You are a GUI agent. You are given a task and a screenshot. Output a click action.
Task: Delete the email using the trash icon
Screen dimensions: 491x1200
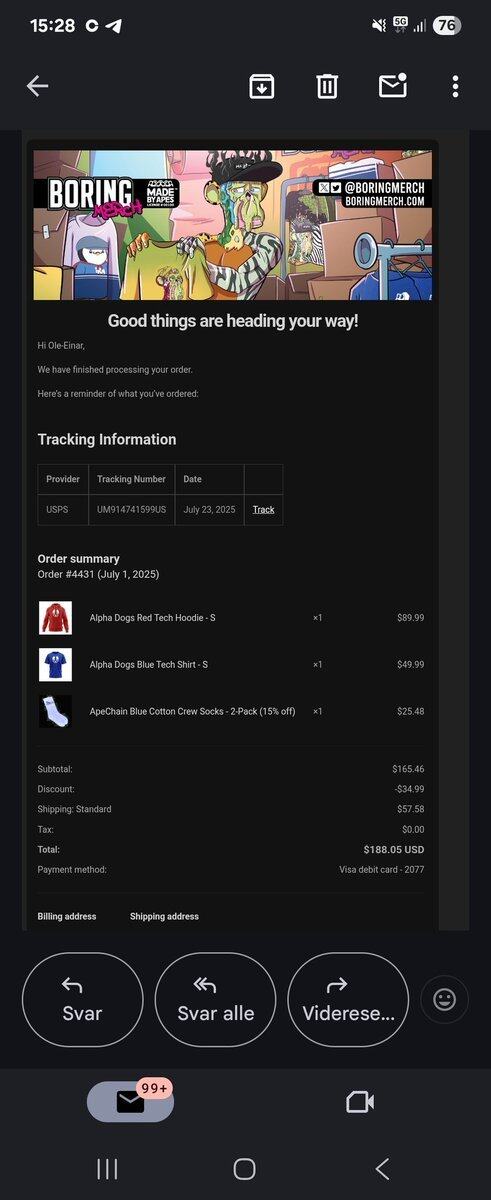pos(327,86)
